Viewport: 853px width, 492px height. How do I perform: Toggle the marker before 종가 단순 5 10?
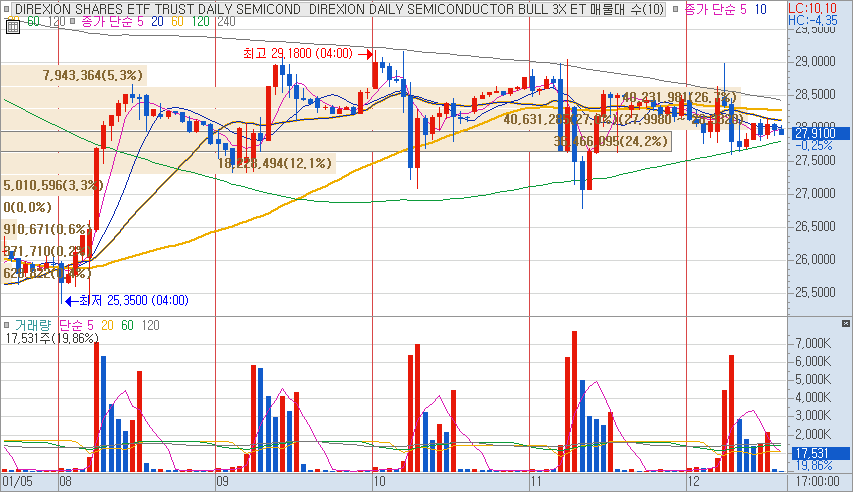click(x=676, y=9)
